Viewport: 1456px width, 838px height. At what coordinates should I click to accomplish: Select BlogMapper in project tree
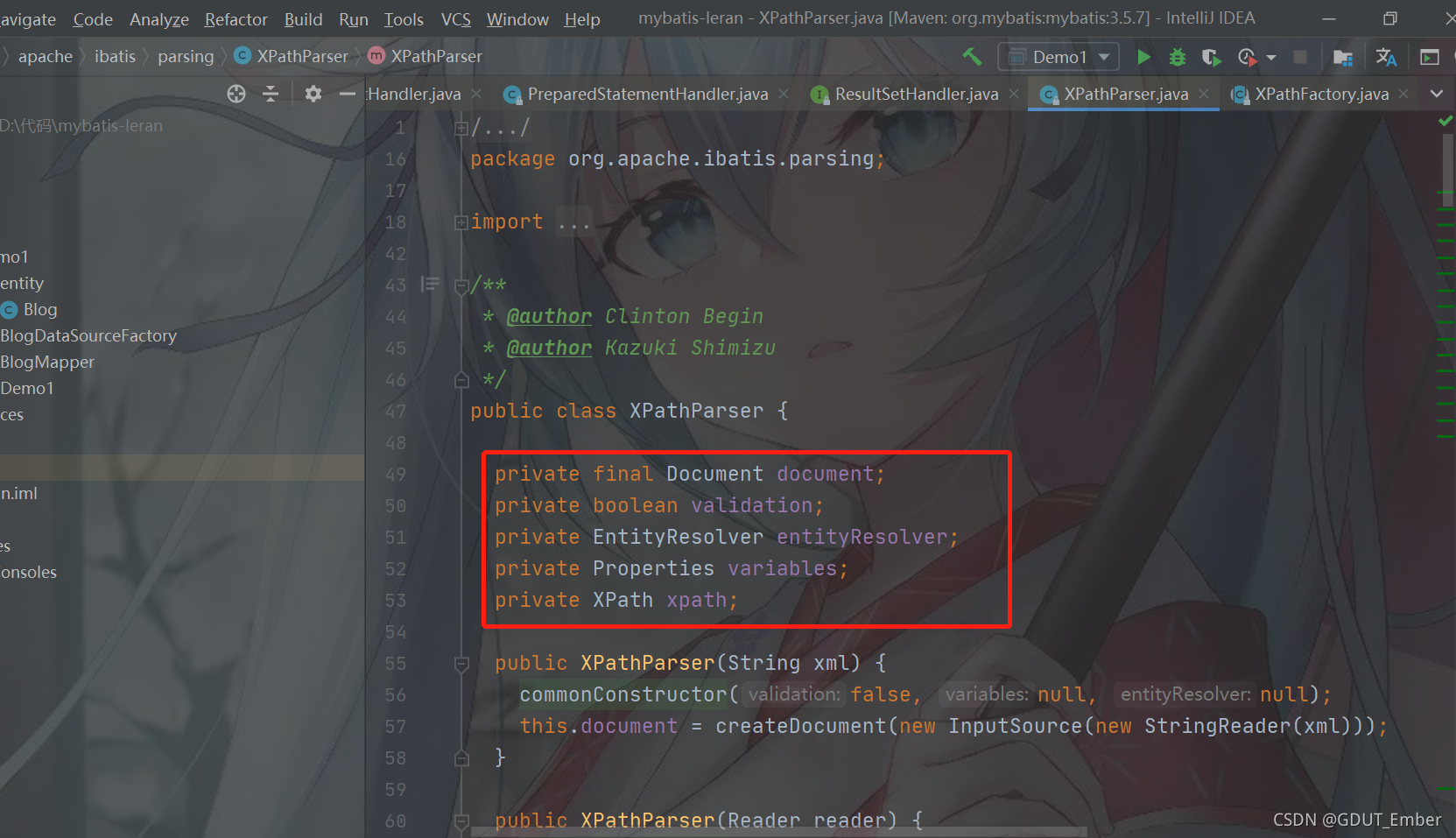click(47, 363)
